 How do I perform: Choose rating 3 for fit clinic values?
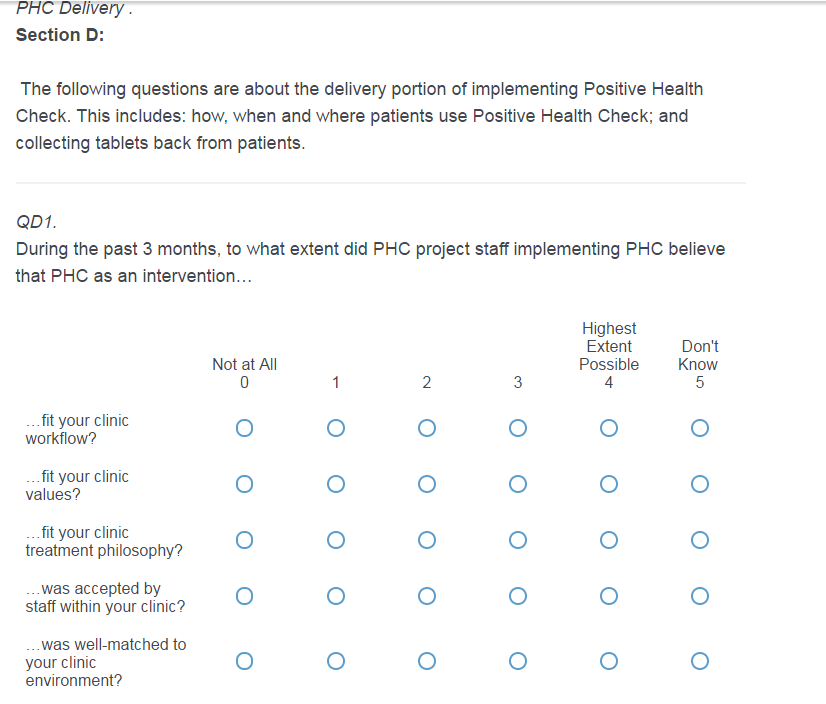point(517,485)
